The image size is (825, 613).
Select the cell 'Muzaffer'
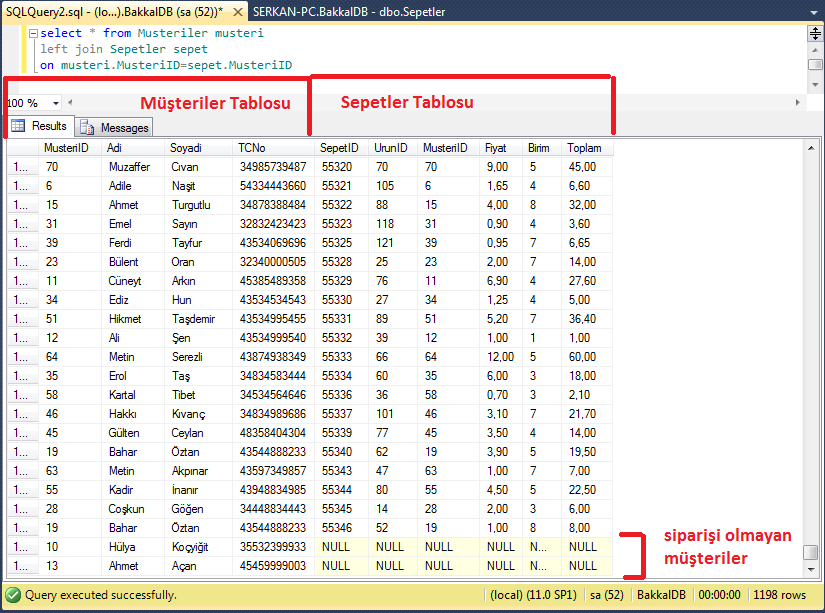[133, 167]
